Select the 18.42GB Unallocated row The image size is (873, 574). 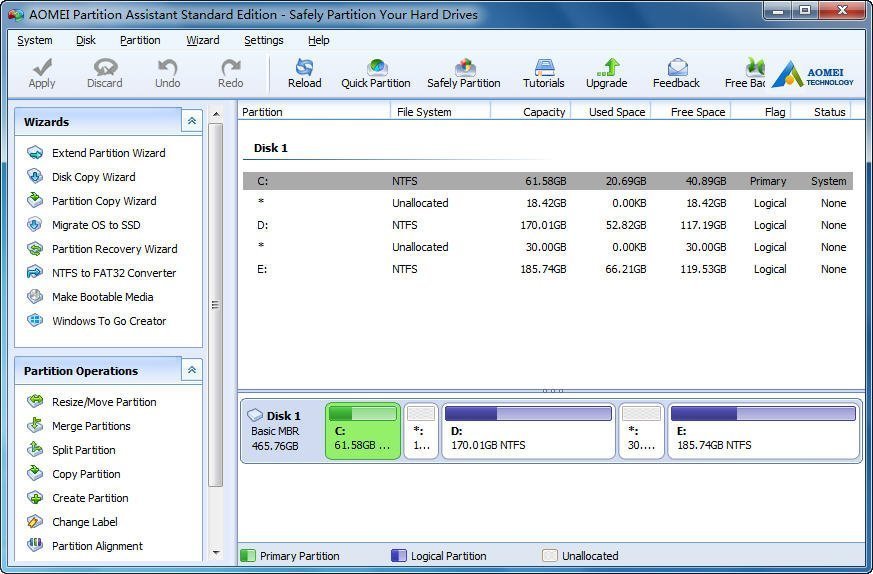click(548, 203)
